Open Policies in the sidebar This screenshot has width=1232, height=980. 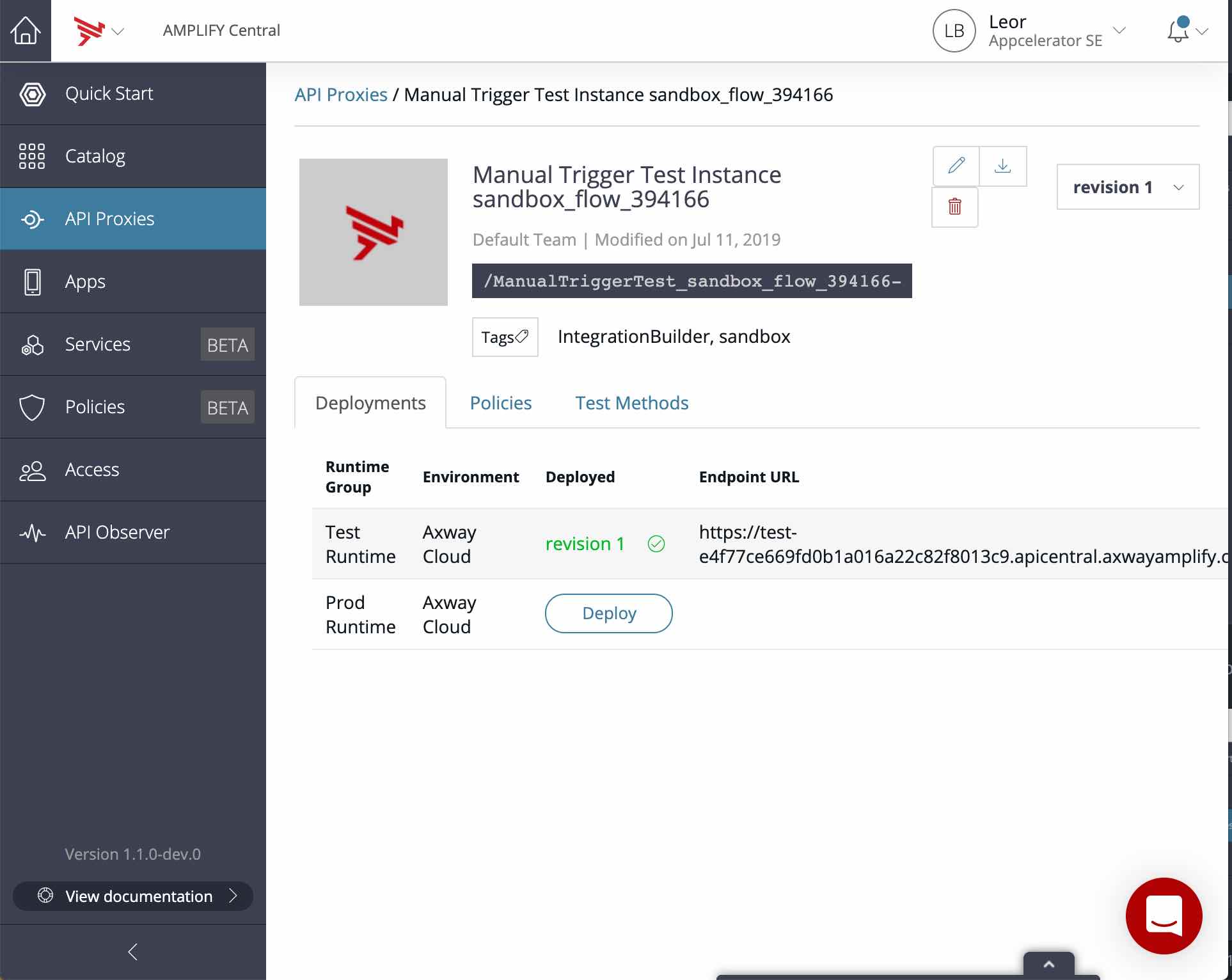[x=133, y=407]
